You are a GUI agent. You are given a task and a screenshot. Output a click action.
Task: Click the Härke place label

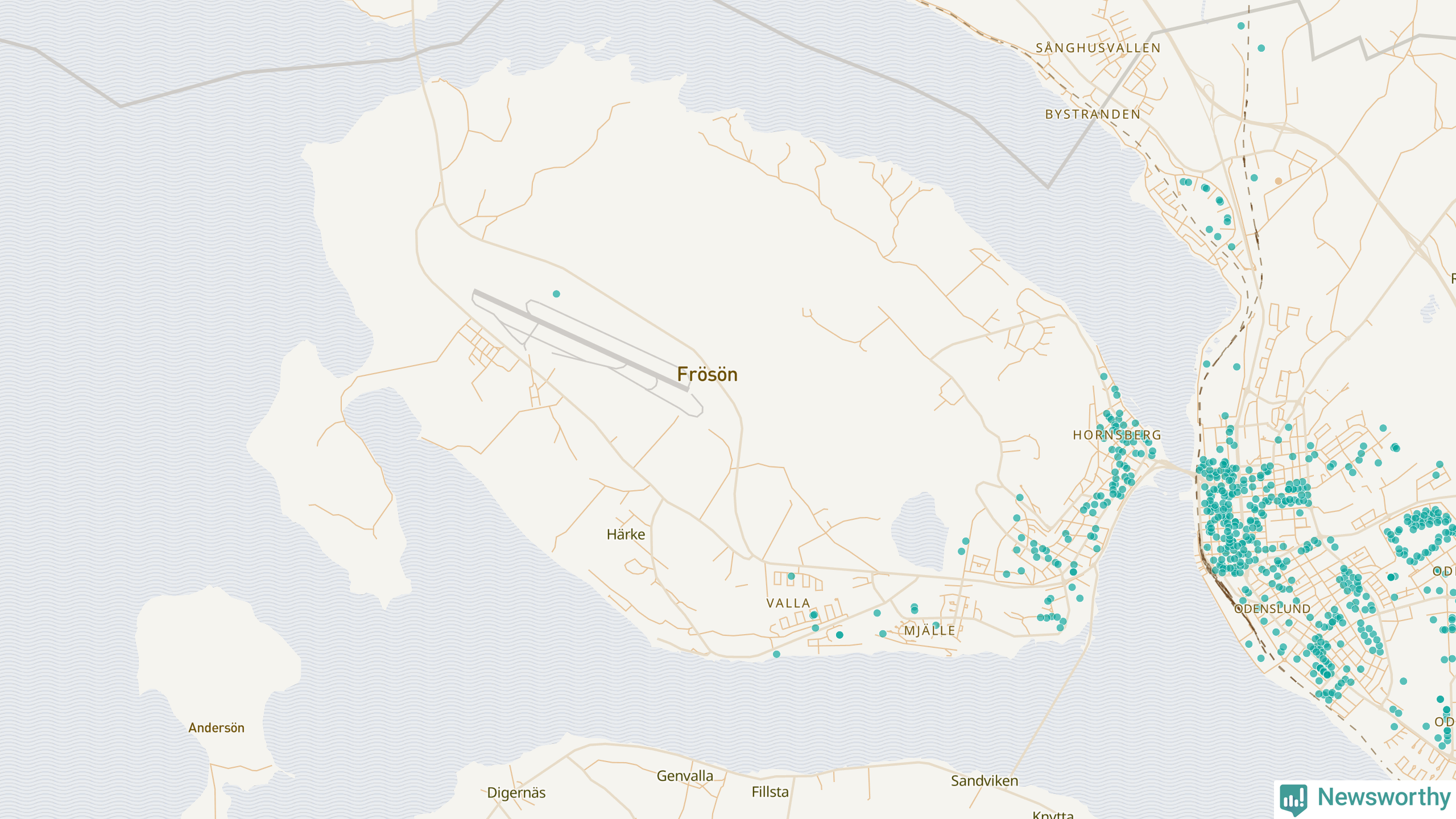pos(626,535)
